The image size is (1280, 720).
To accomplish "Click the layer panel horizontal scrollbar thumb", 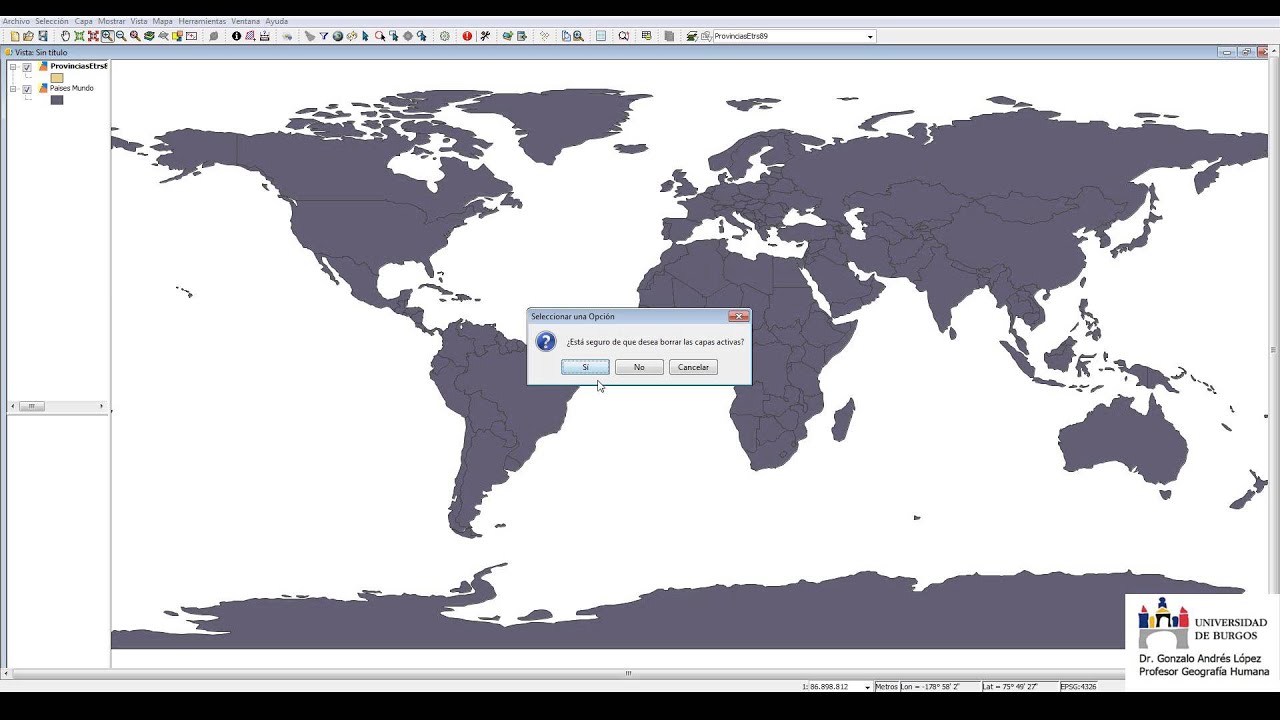I will (x=31, y=406).
